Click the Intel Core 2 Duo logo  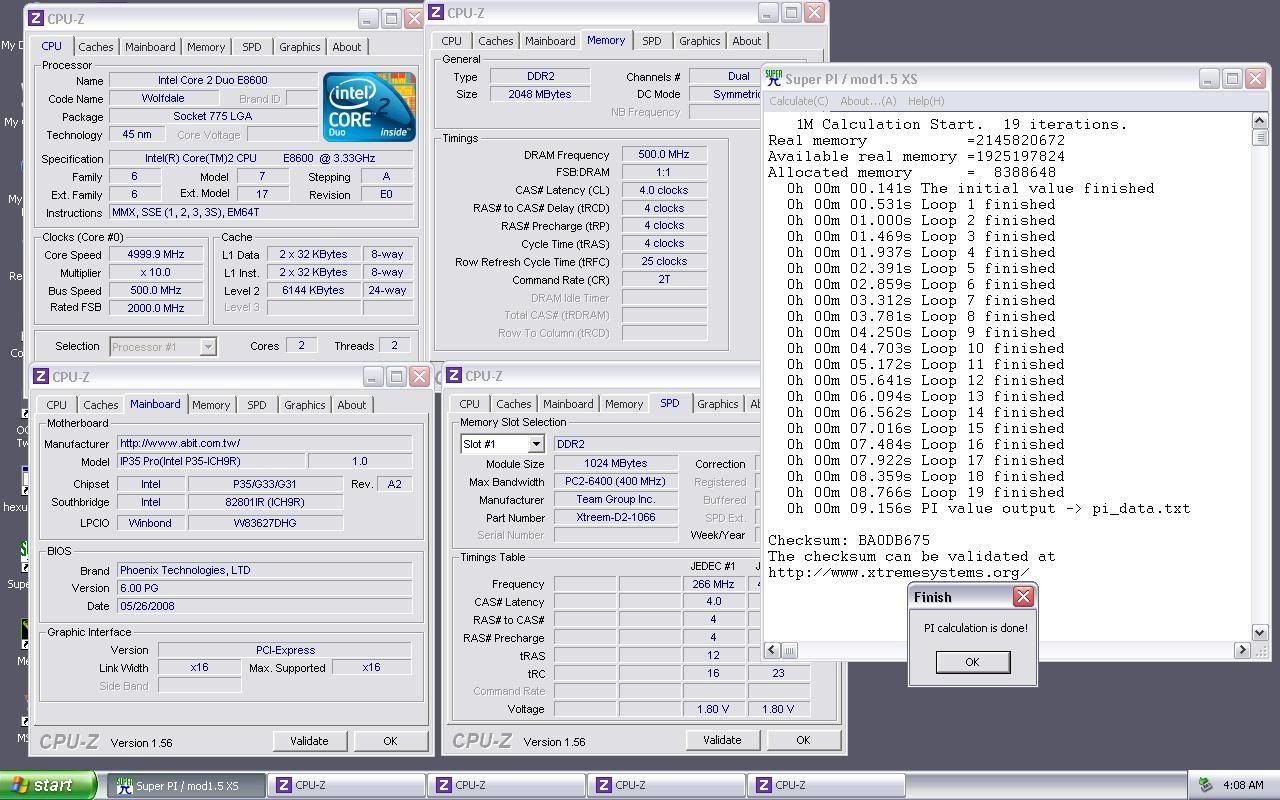click(368, 106)
